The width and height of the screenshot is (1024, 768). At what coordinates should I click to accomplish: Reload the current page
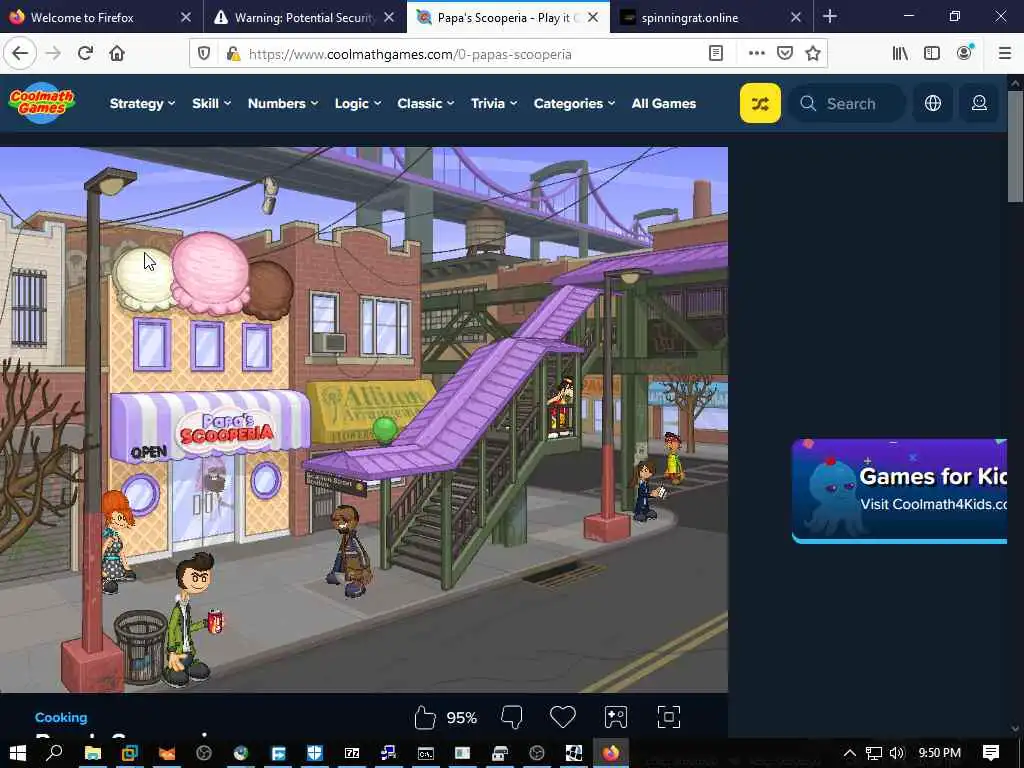click(x=85, y=54)
